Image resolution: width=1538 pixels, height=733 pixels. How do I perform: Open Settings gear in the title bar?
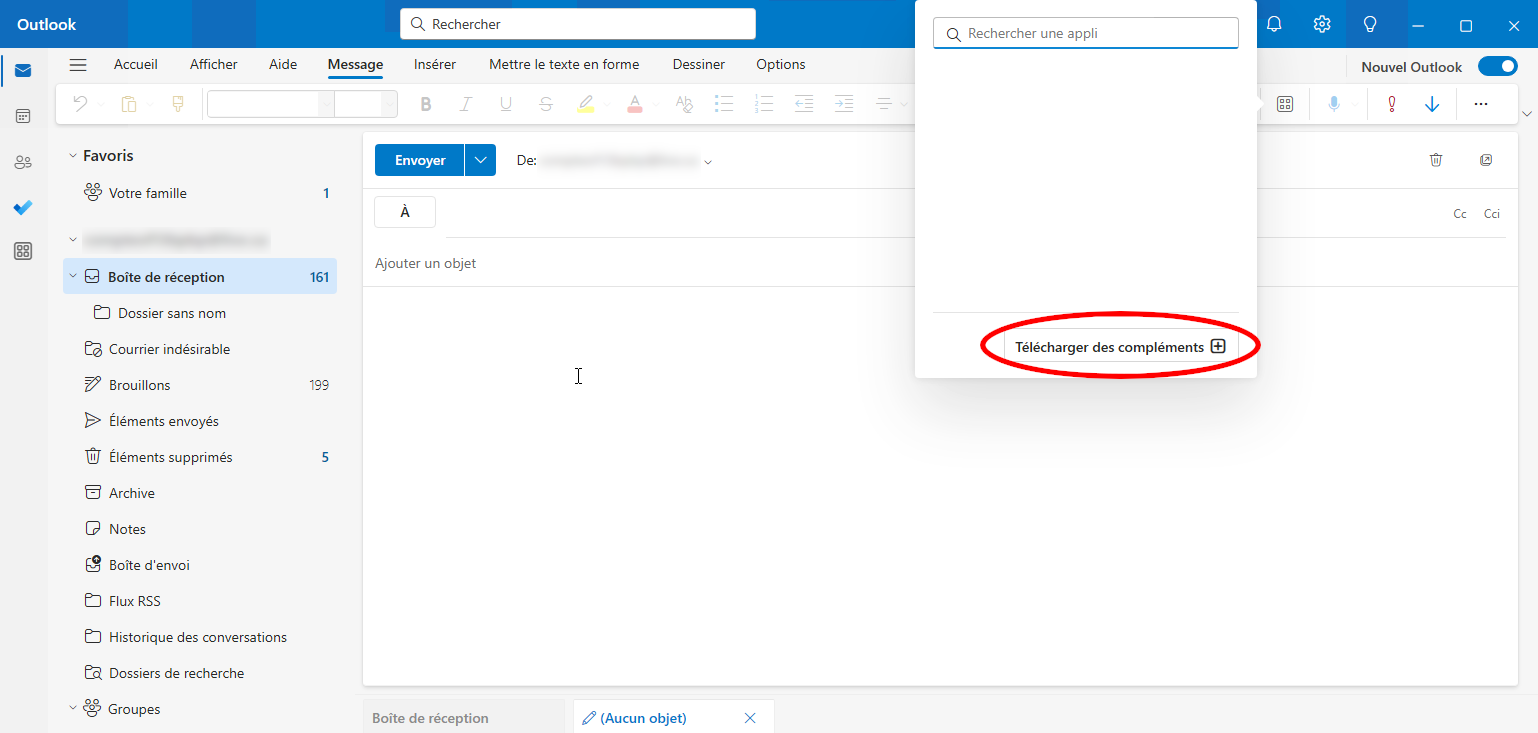coord(1322,24)
